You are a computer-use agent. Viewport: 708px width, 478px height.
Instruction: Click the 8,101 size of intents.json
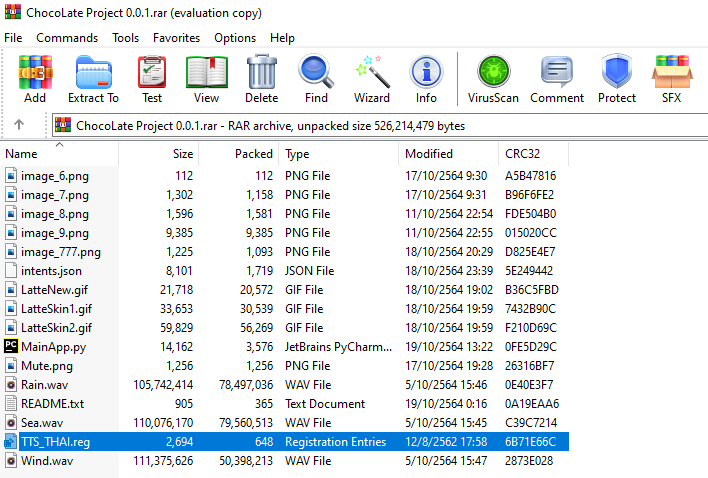pos(179,271)
